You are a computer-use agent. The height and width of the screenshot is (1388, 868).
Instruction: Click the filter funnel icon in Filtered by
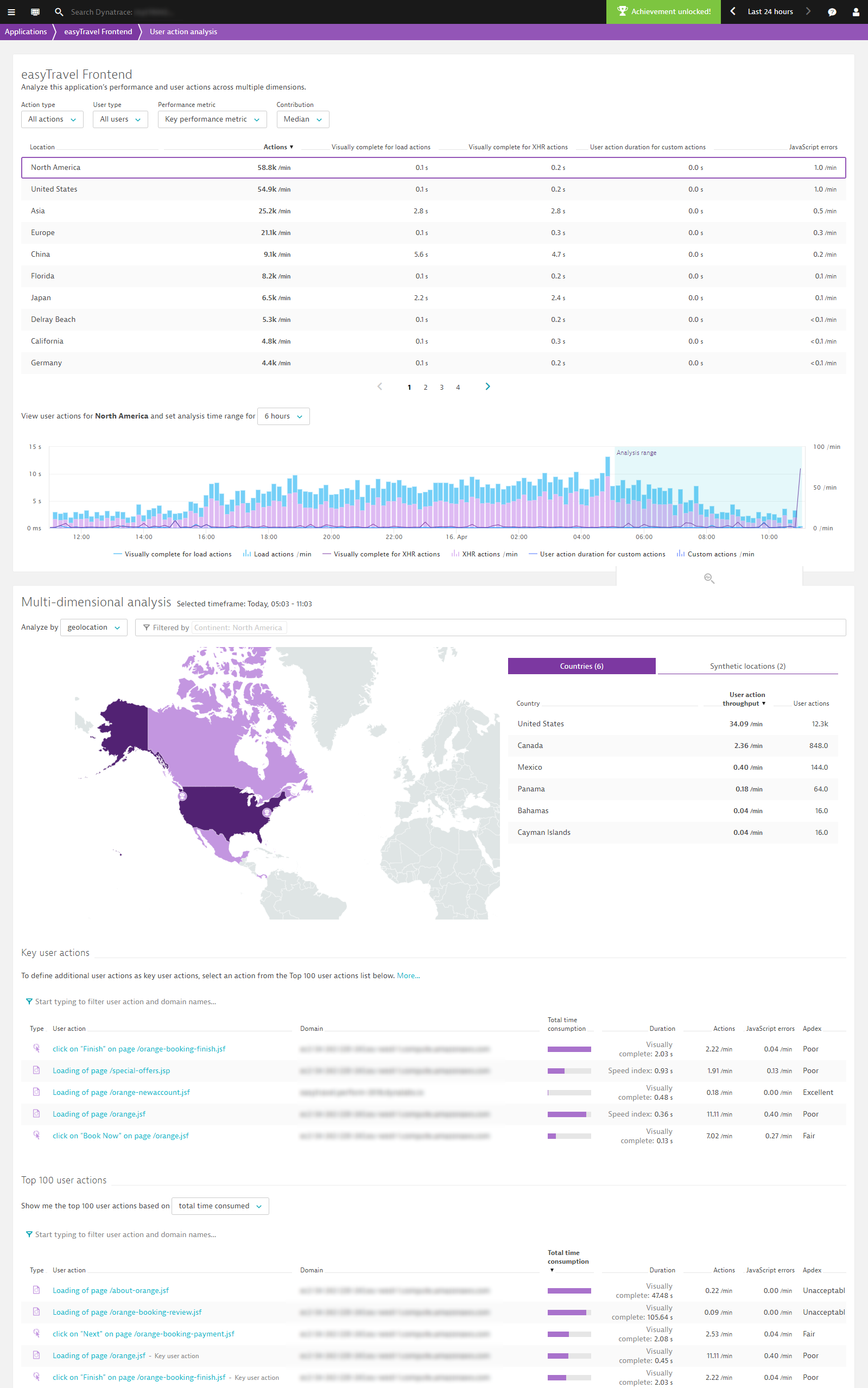[x=147, y=628]
